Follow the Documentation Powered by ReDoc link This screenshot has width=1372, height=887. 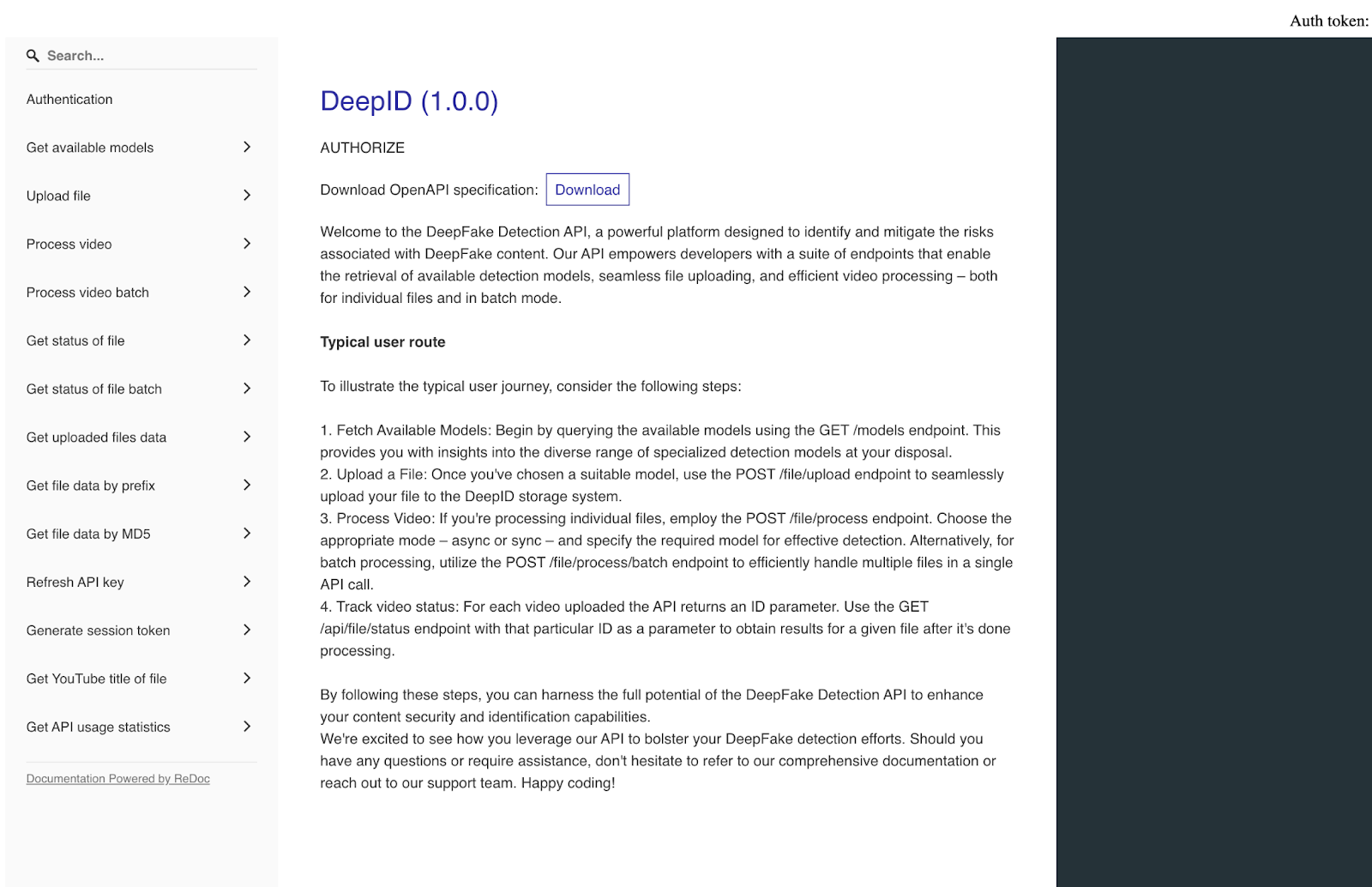(118, 779)
